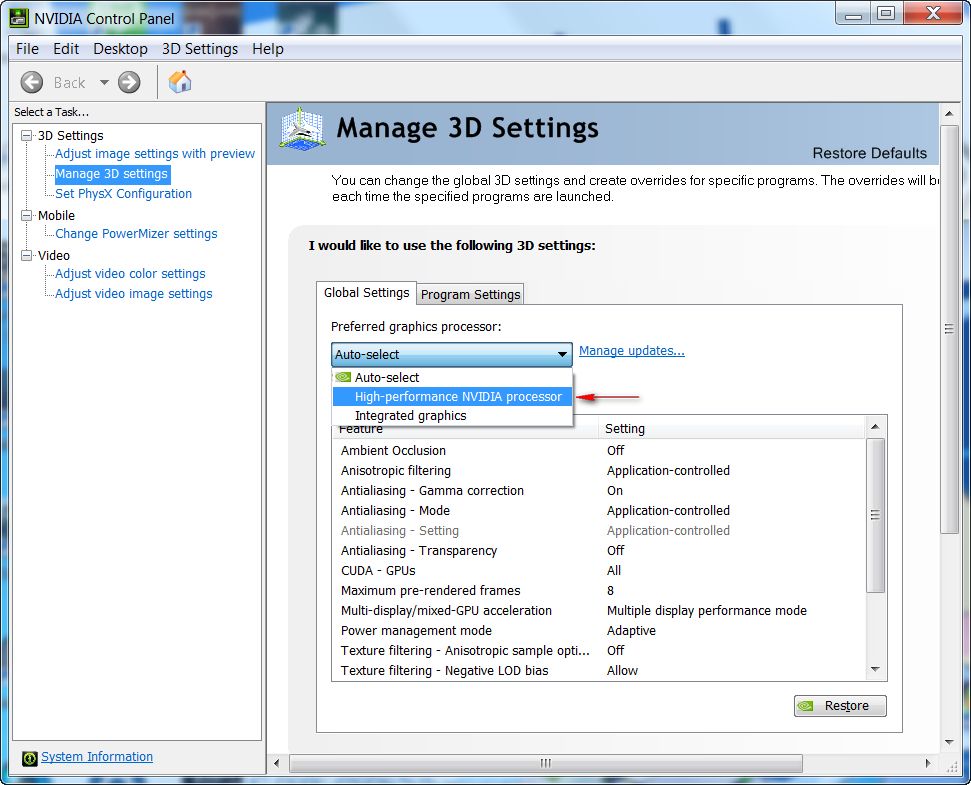Collapse the Video tree node
The image size is (971, 785).
(27, 255)
